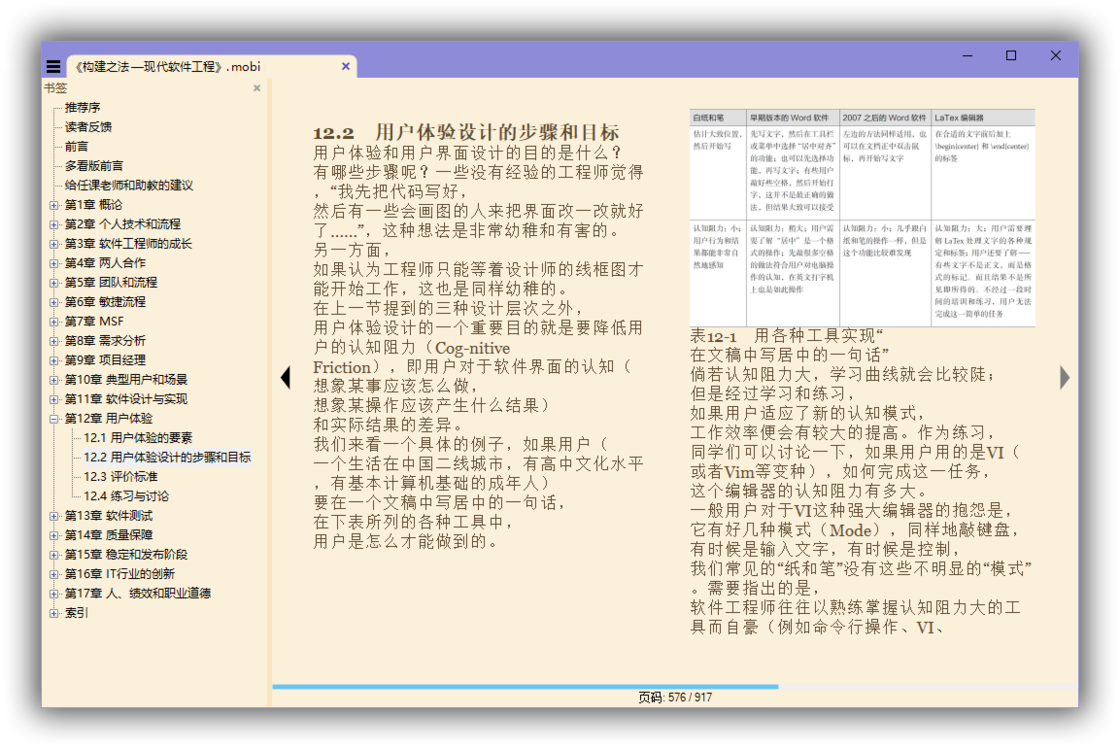
Task: Select 第7章 MSF chapter
Action: pos(94,322)
